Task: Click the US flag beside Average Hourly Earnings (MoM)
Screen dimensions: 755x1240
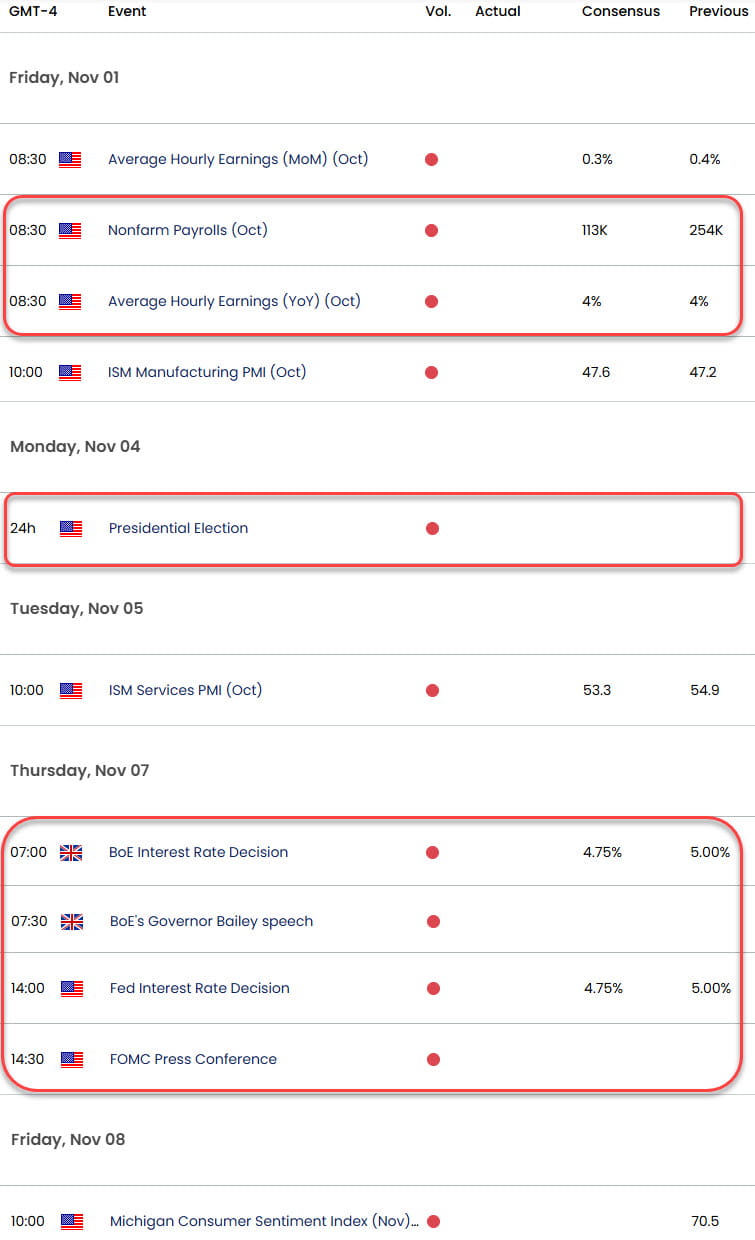Action: tap(71, 159)
